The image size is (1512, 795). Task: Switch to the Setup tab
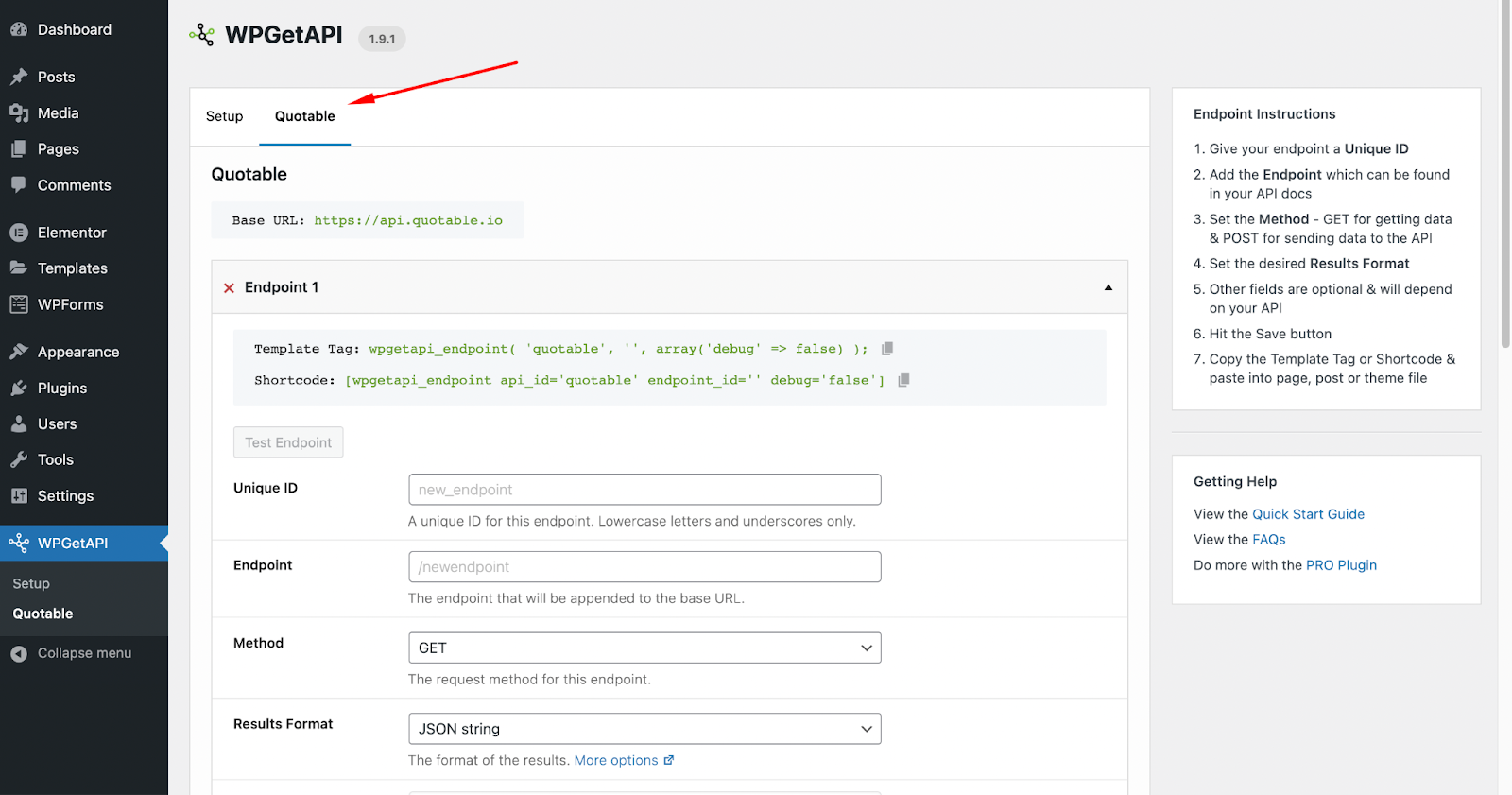(x=225, y=116)
